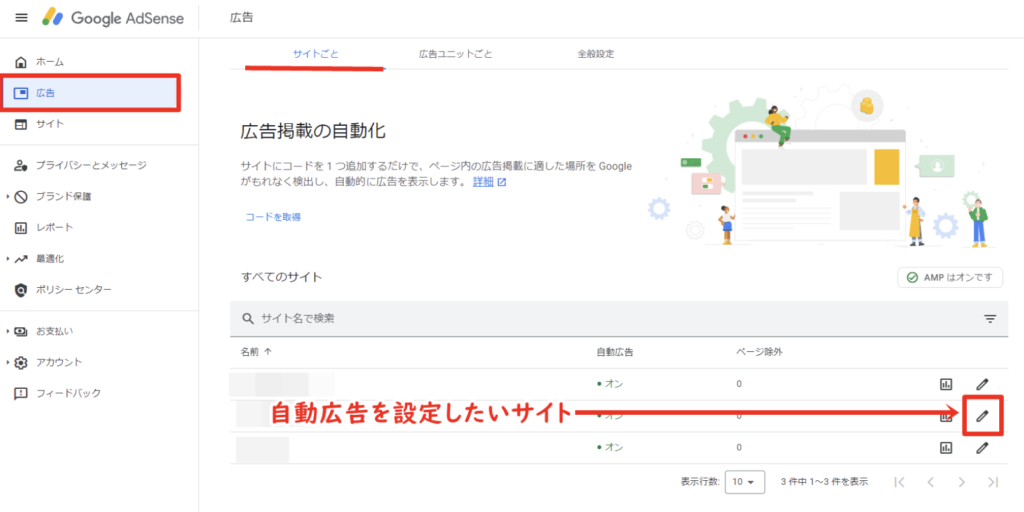Go to next page arrow in pagination
Viewport: 1024px width, 512px height.
961,481
